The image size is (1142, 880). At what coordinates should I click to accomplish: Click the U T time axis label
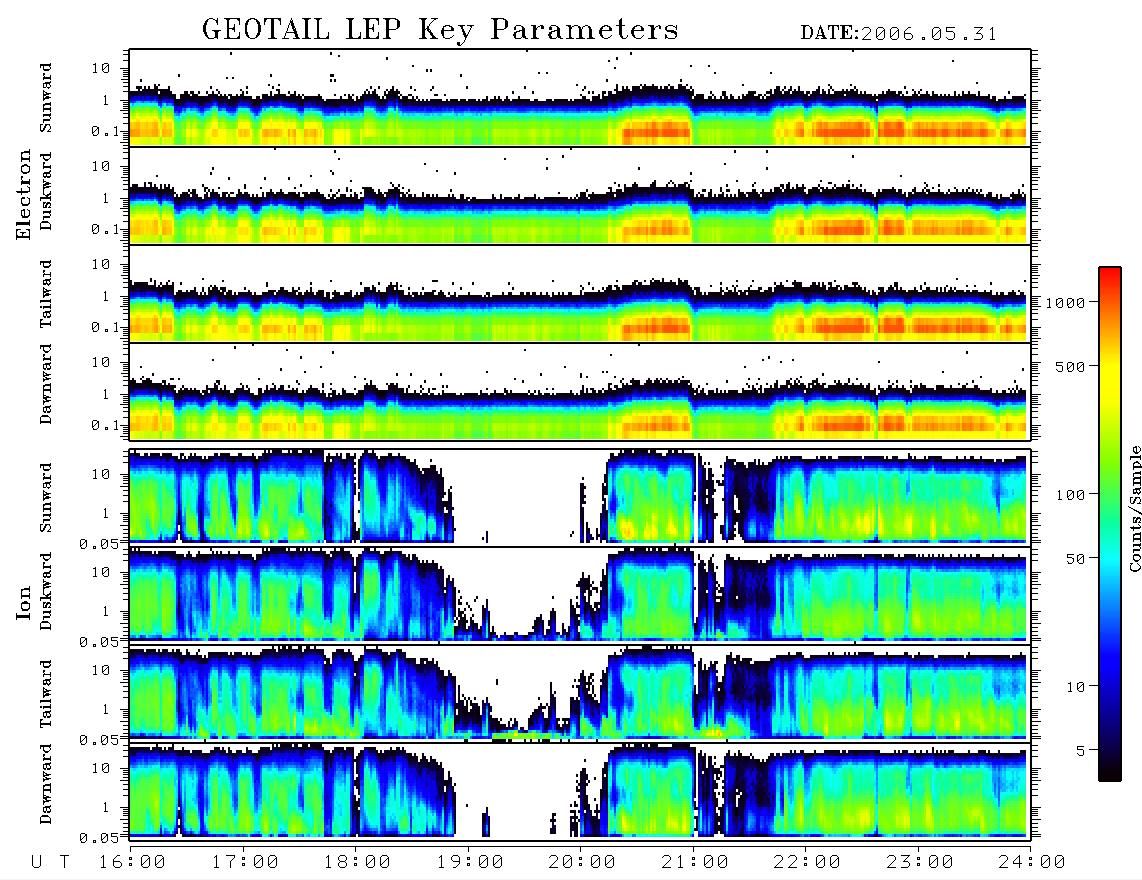tap(50, 862)
